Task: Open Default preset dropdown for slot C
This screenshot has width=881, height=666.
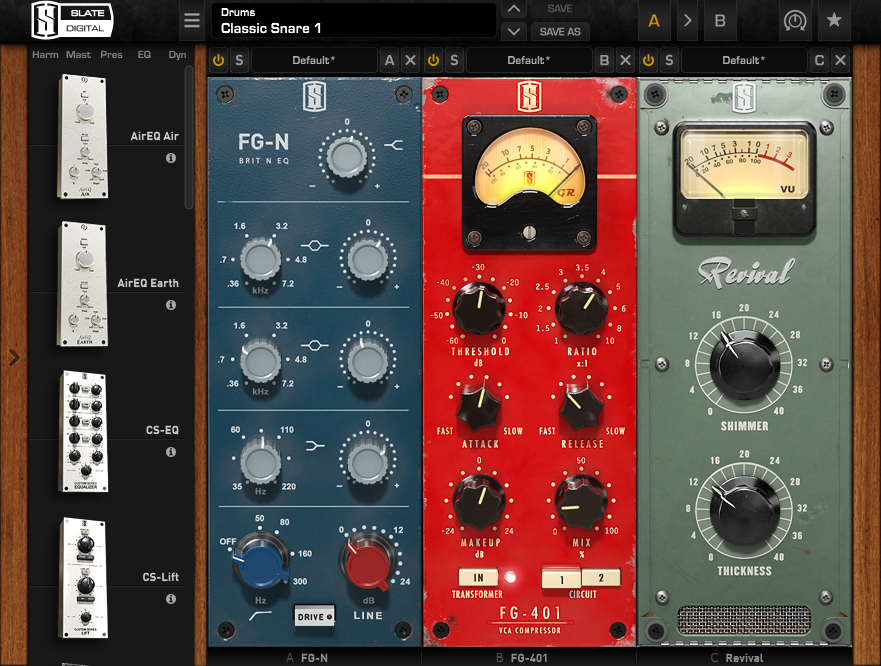Action: [743, 60]
